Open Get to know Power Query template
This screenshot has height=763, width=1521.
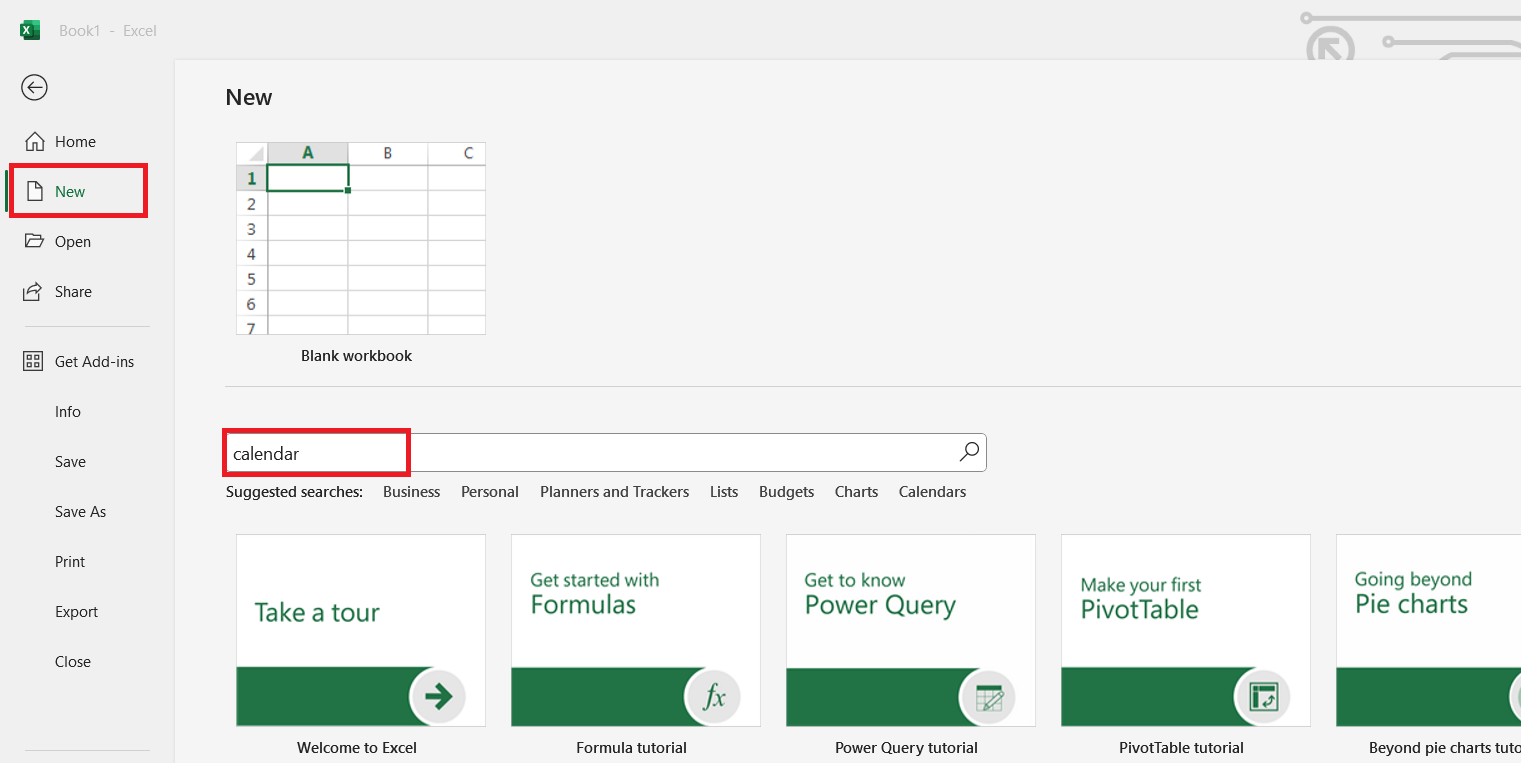coord(911,630)
